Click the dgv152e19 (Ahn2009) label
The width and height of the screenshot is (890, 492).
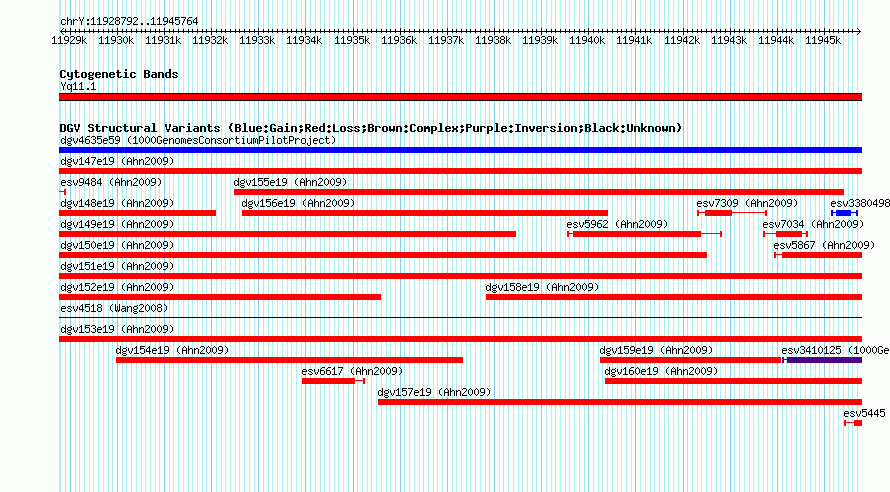click(117, 287)
